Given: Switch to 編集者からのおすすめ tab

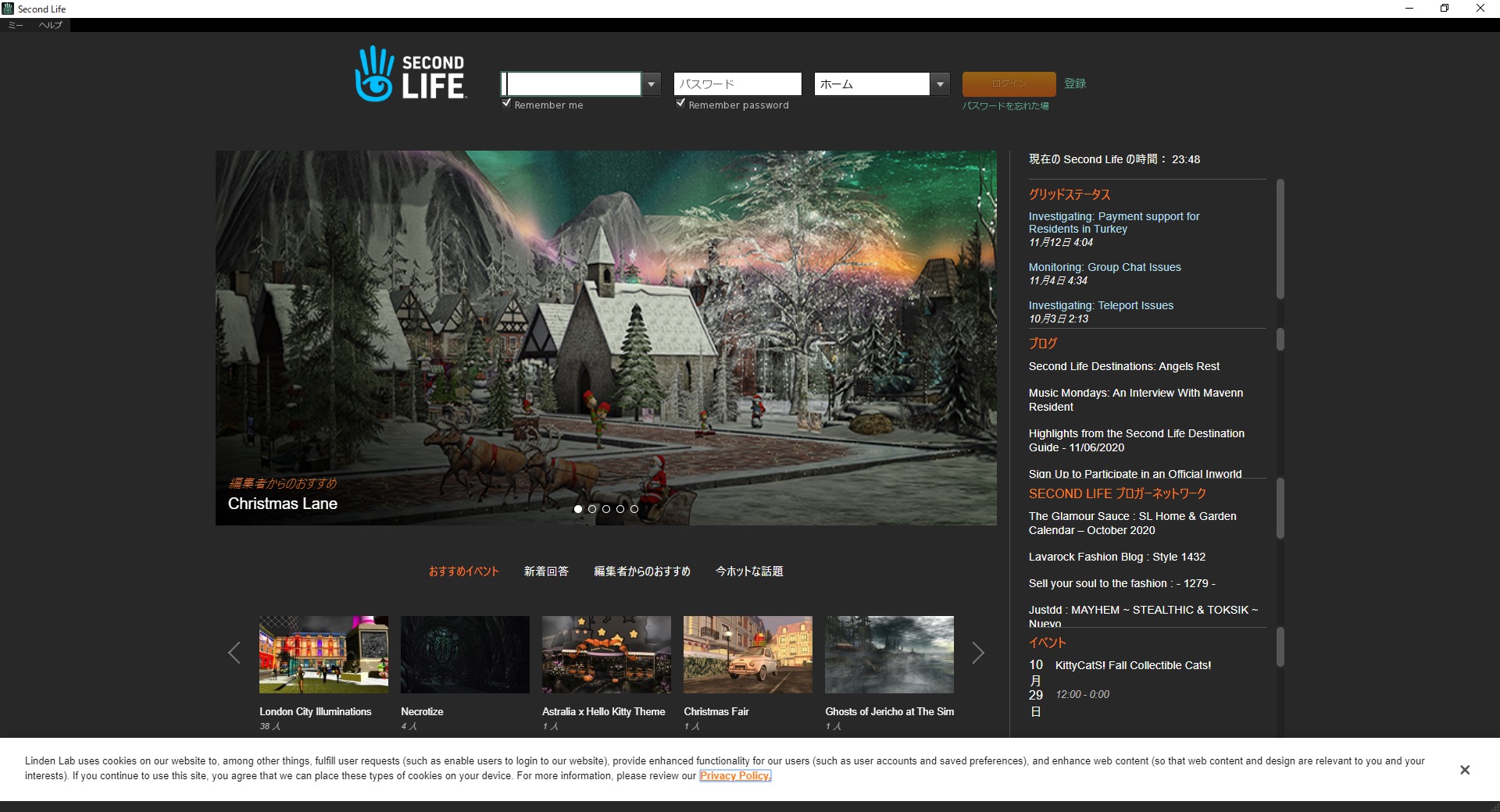Looking at the screenshot, I should [642, 572].
